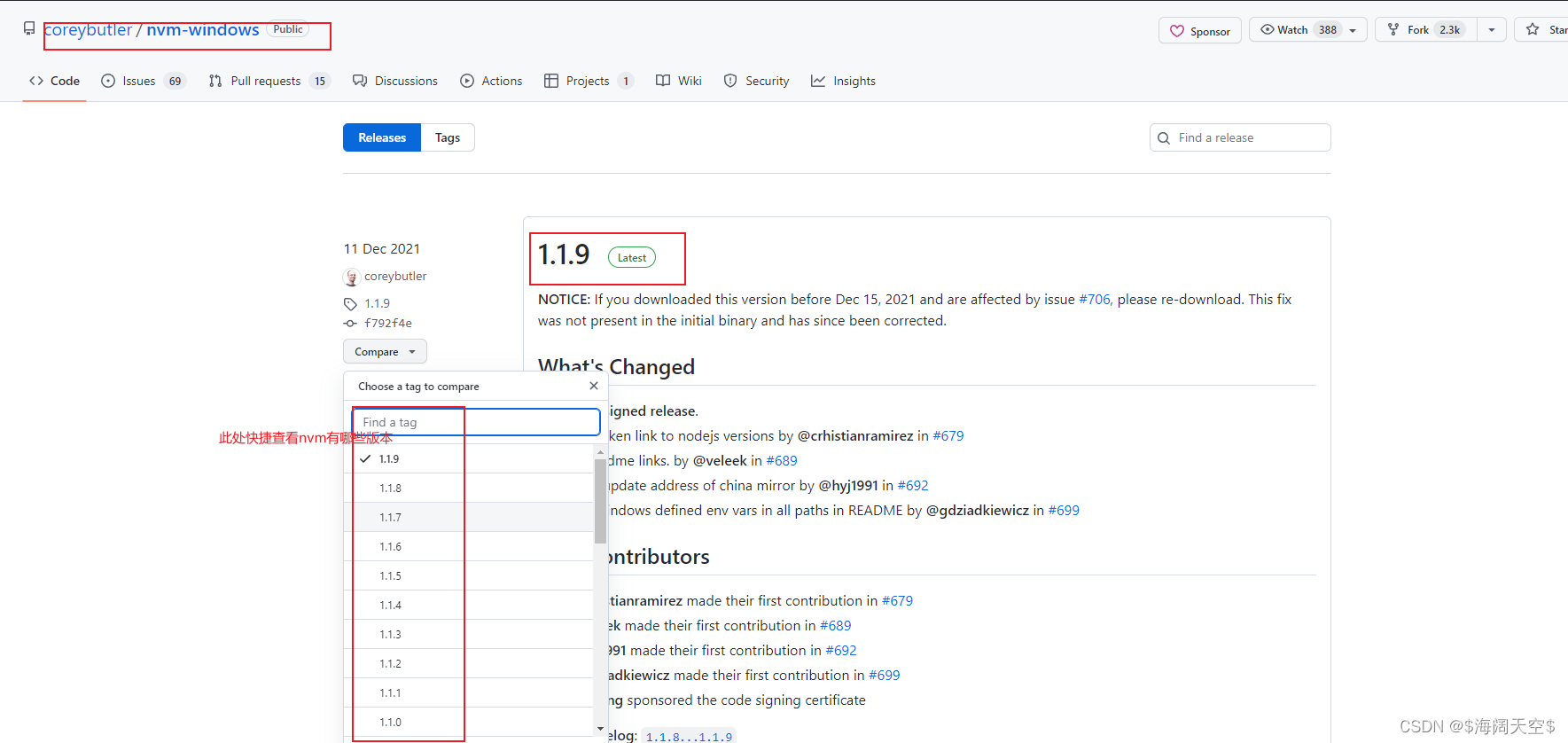
Task: Click the Sponsor button
Action: click(1200, 30)
